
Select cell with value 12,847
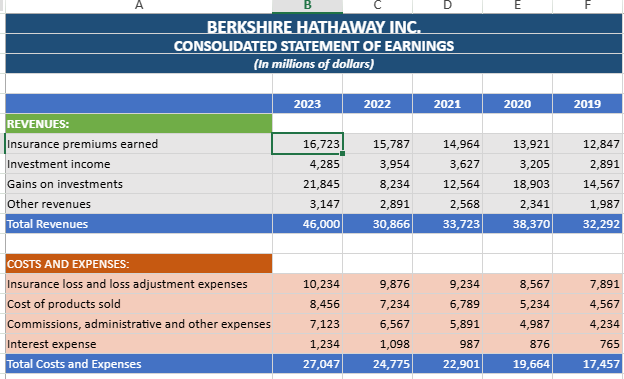[588, 144]
